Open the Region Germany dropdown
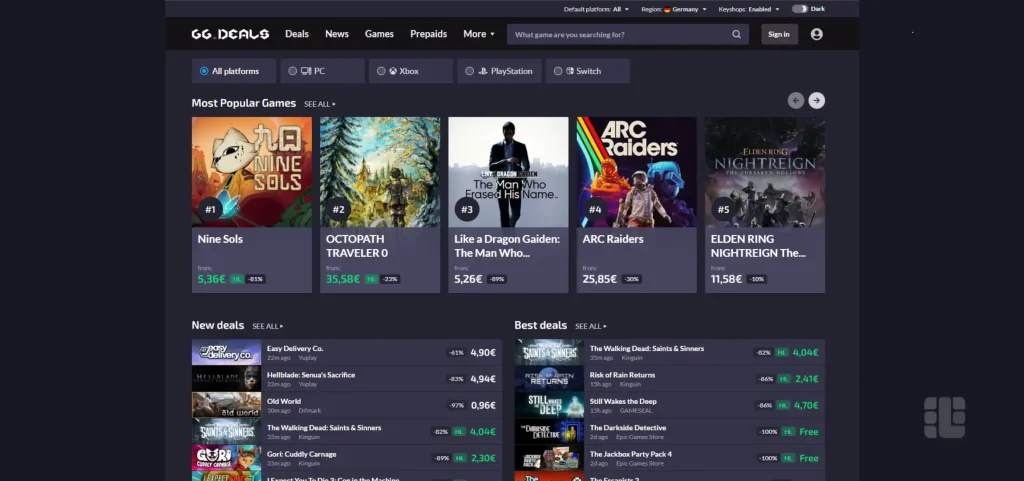This screenshot has width=1024, height=481. 674,9
